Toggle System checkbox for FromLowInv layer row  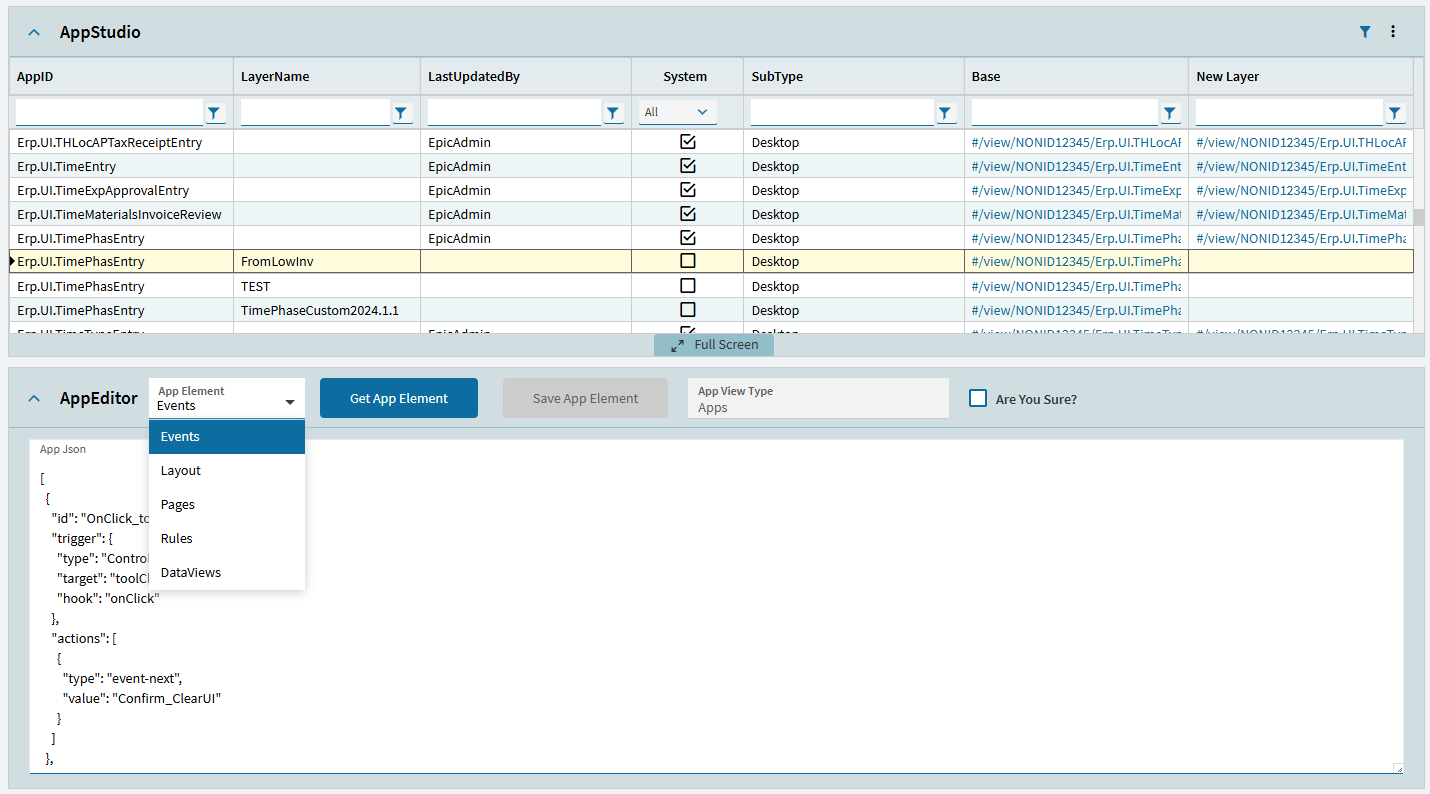pos(687,261)
